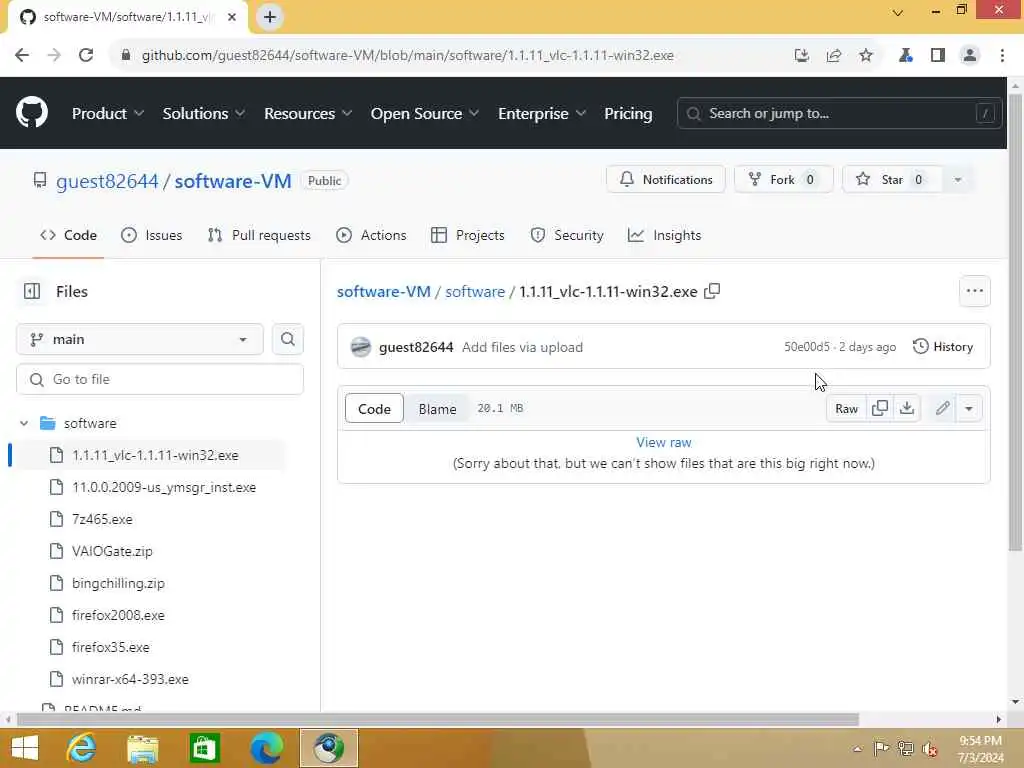Focus the Go to file input
This screenshot has height=768, width=1024.
[160, 379]
